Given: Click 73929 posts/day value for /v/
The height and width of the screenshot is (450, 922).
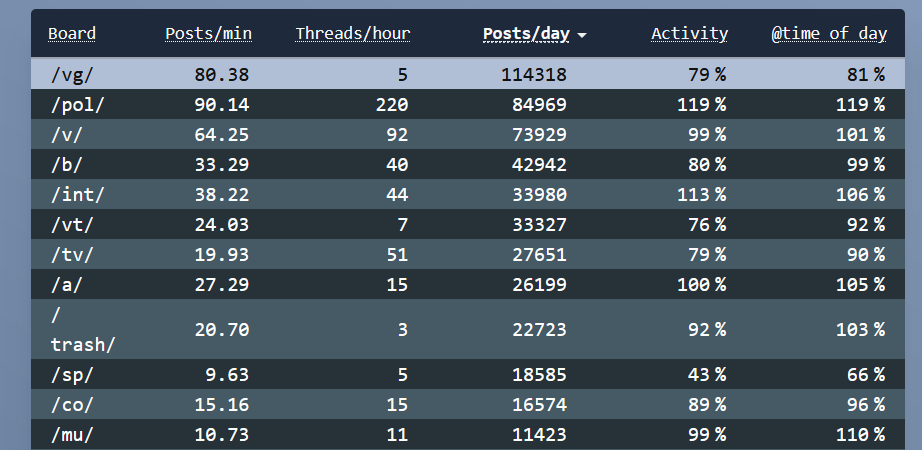Looking at the screenshot, I should [539, 135].
